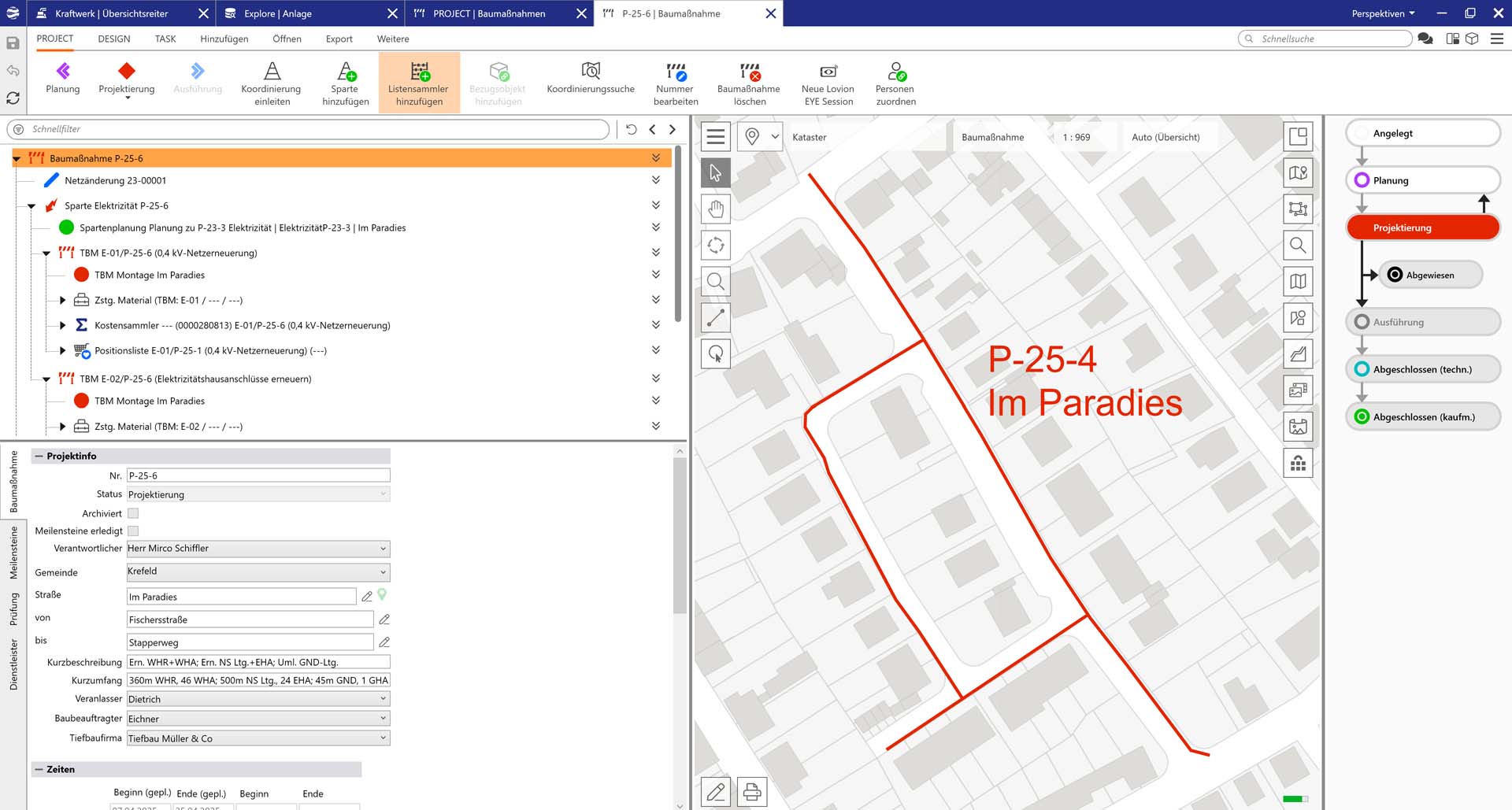Image resolution: width=1512 pixels, height=810 pixels.
Task: Click the Listensammler hinzufügen ribbon icon
Action: [419, 72]
